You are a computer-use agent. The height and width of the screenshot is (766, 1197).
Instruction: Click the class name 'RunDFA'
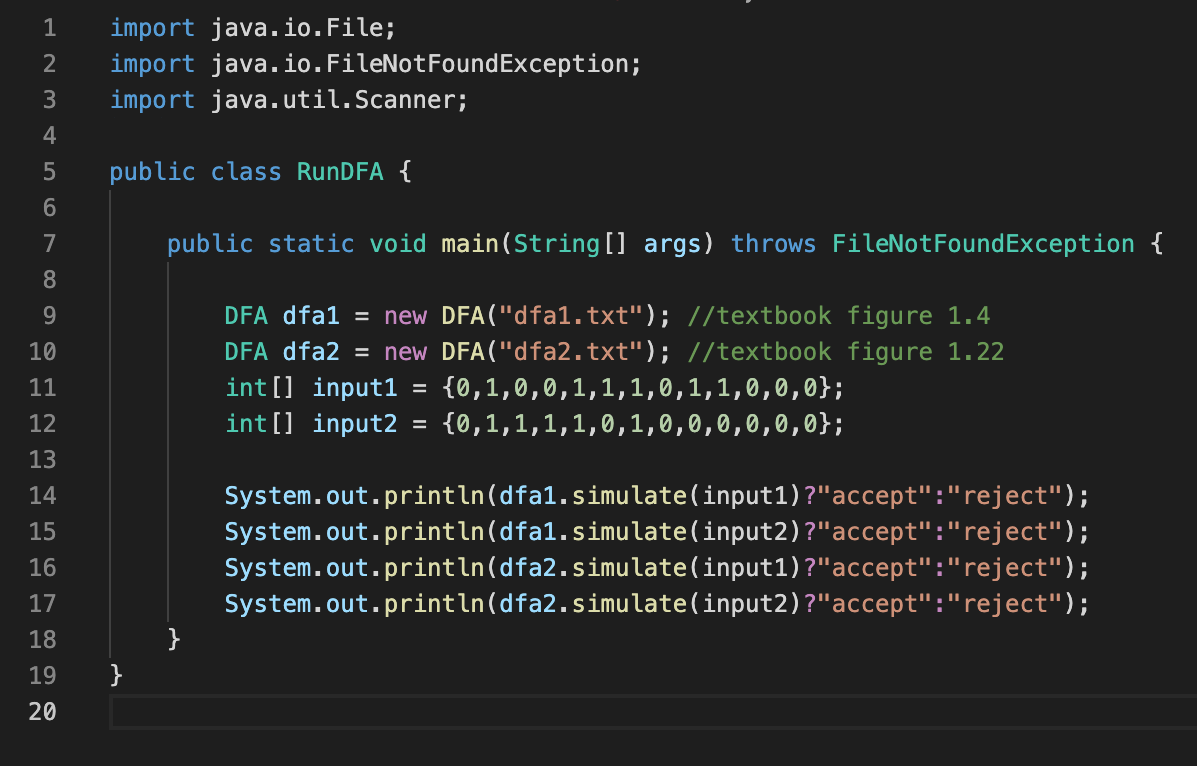pyautogui.click(x=340, y=172)
